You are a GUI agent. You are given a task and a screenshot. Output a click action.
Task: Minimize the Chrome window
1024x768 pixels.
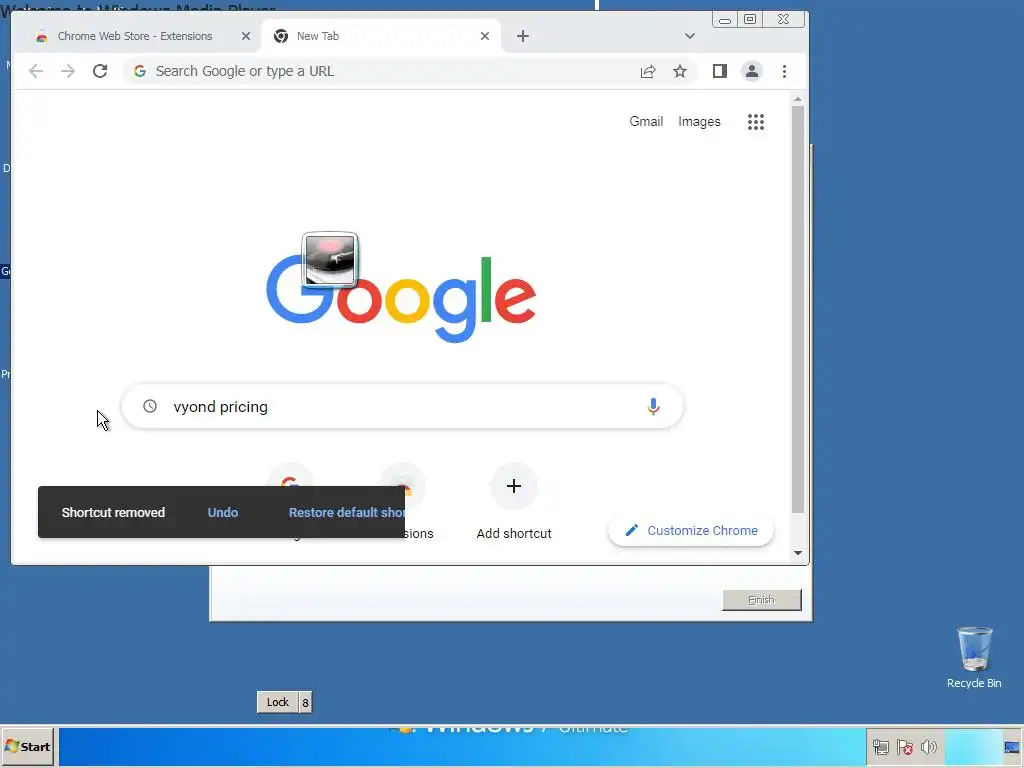(724, 20)
